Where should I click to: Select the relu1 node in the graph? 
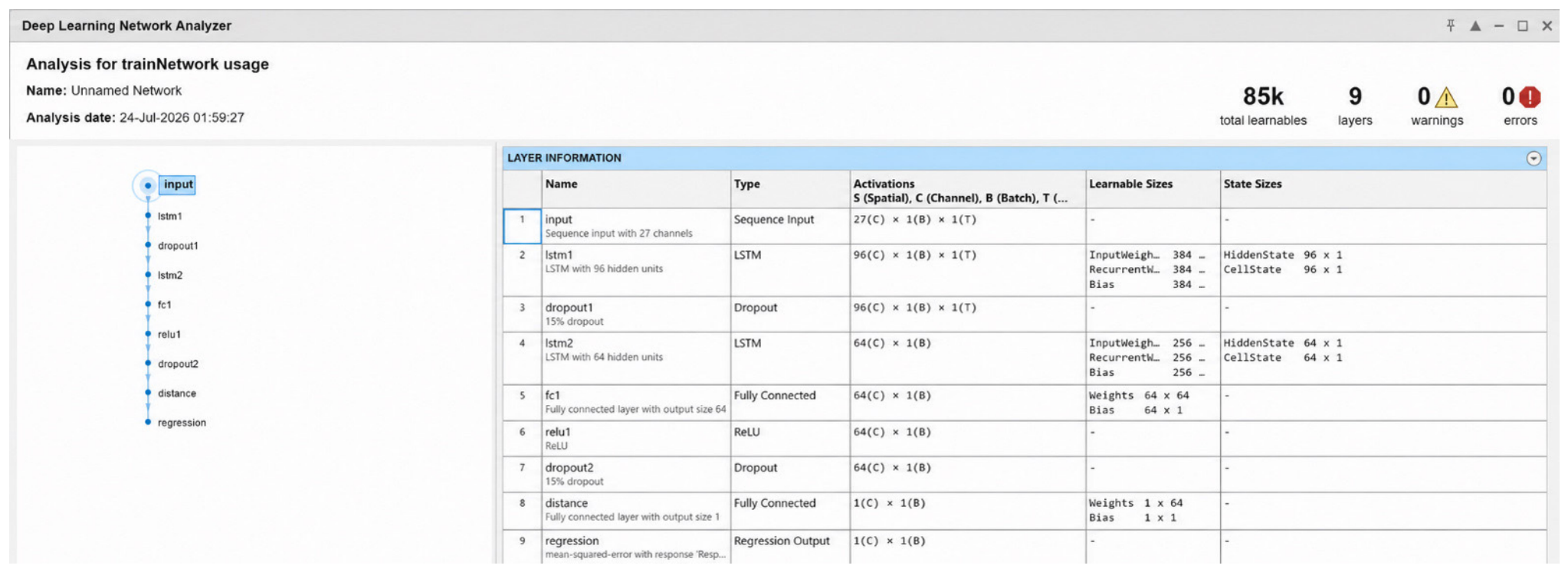tap(169, 335)
